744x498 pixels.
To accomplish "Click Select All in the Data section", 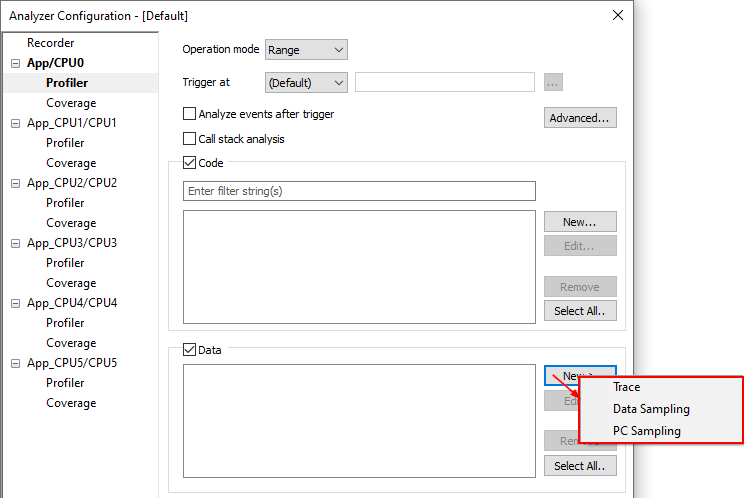I will pos(580,466).
